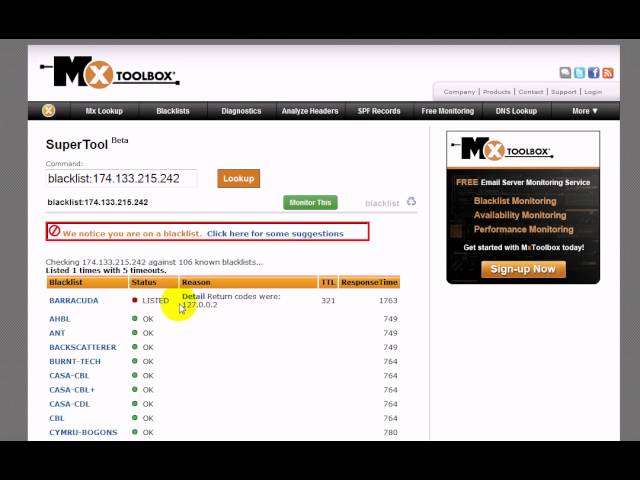640x480 pixels.
Task: Click the gray 'blacklist' label beside refresh
Action: click(x=382, y=203)
